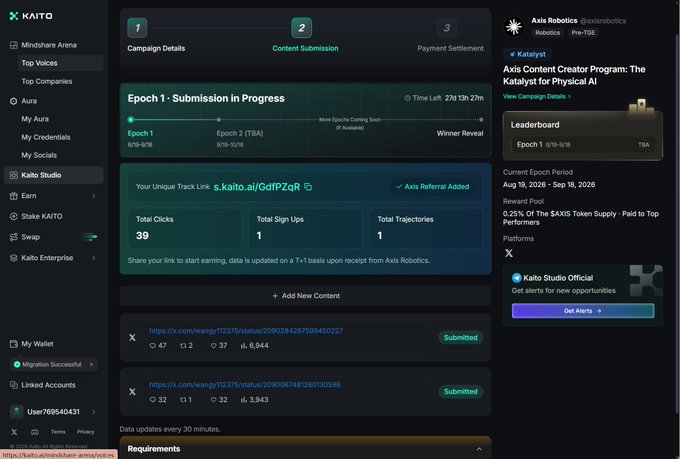Click the Total Trajectories stat card
The width and height of the screenshot is (680, 459).
[426, 228]
